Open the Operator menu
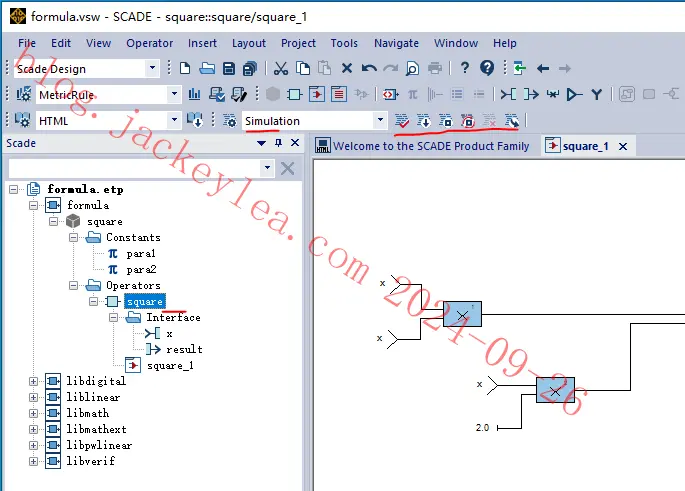The width and height of the screenshot is (685, 491). tap(149, 43)
